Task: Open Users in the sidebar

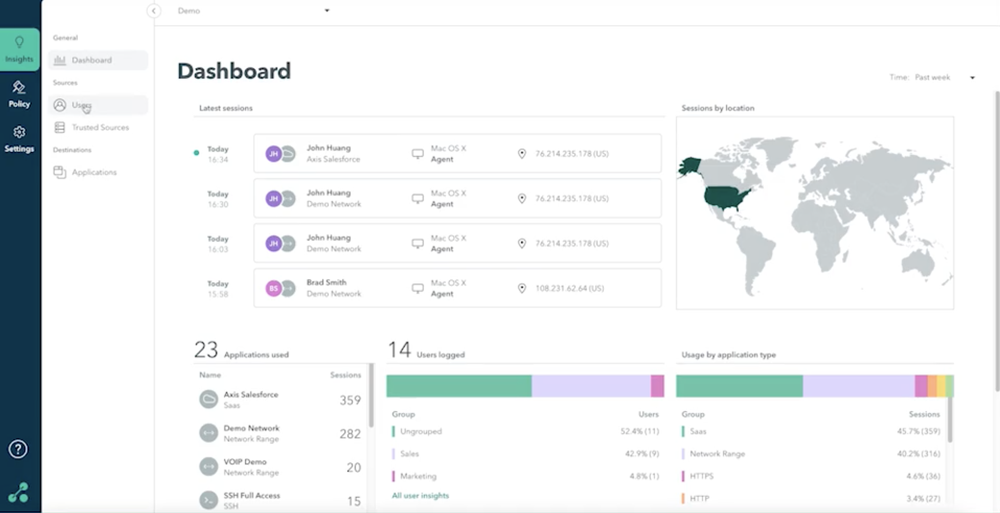Action: tap(98, 105)
